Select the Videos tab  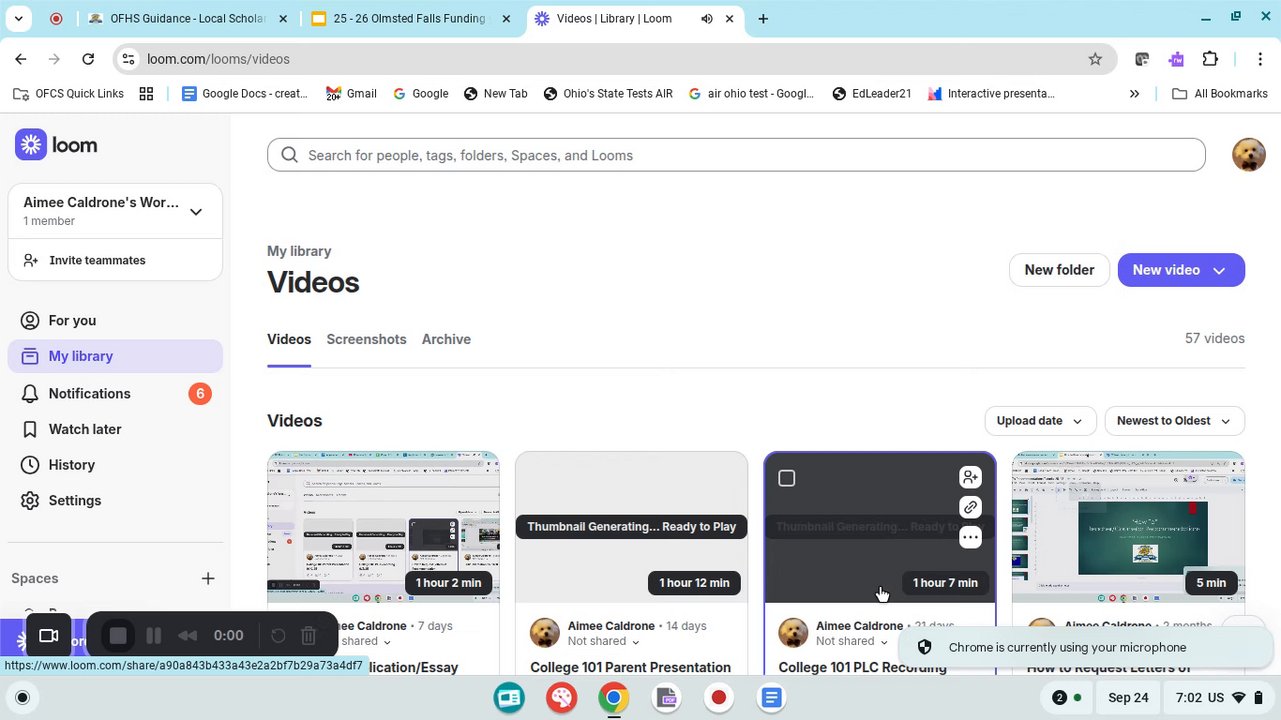(x=289, y=339)
